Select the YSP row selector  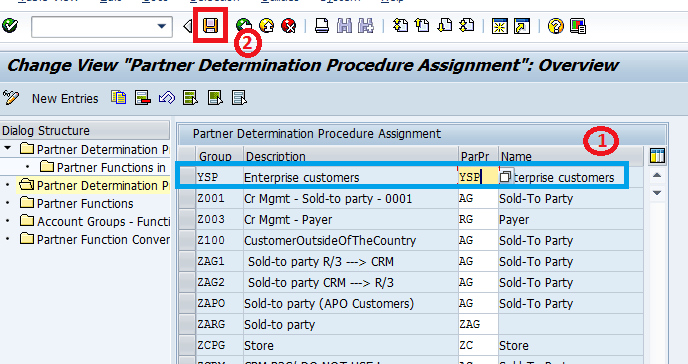tap(187, 177)
